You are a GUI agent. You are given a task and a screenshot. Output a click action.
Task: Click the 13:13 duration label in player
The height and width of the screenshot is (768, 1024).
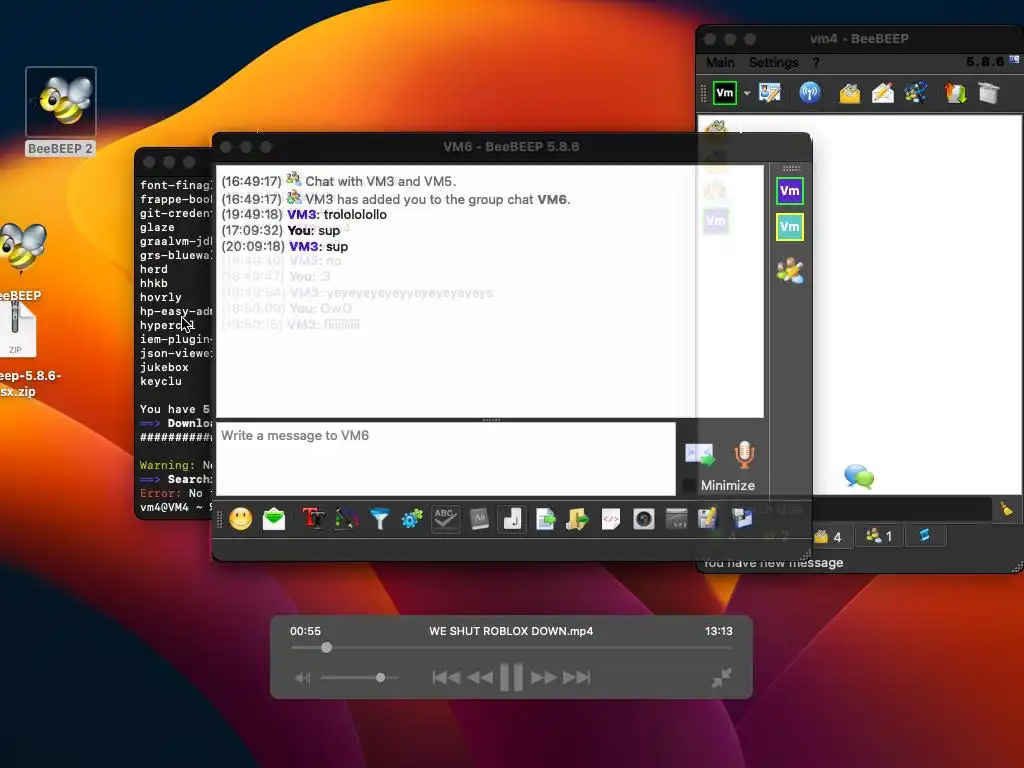pos(718,632)
